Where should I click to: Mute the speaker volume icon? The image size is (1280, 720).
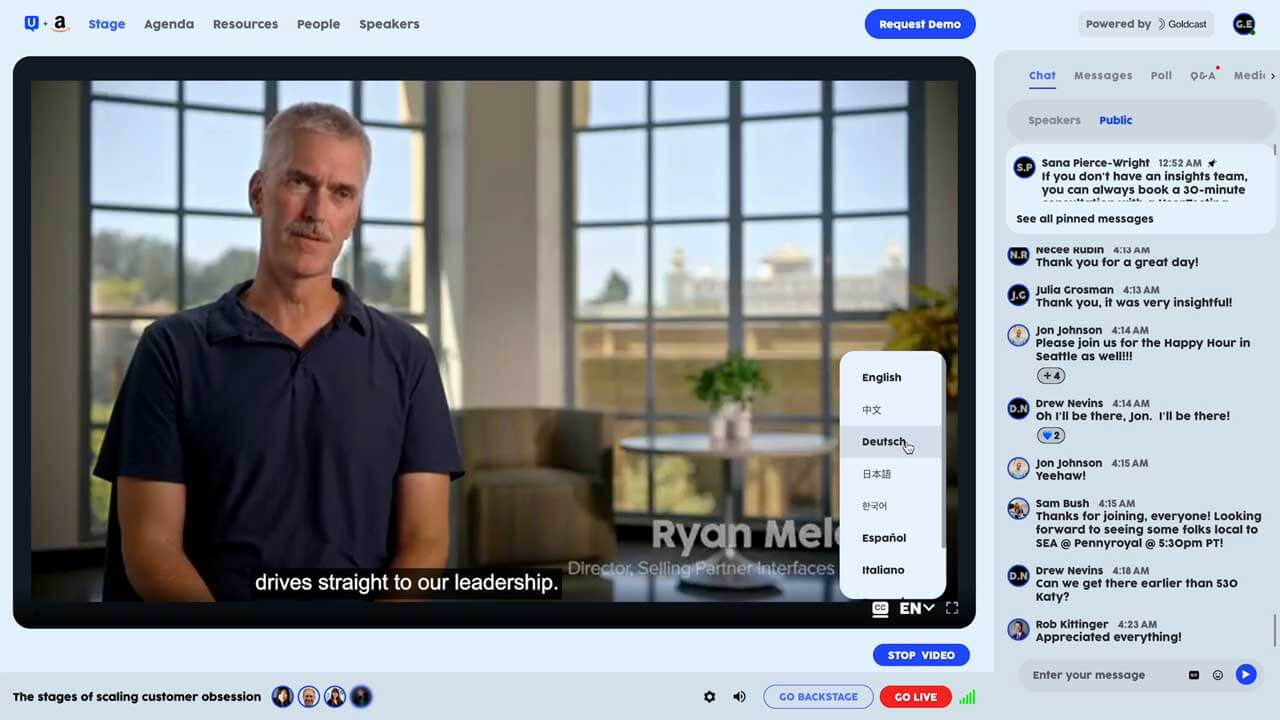point(739,697)
